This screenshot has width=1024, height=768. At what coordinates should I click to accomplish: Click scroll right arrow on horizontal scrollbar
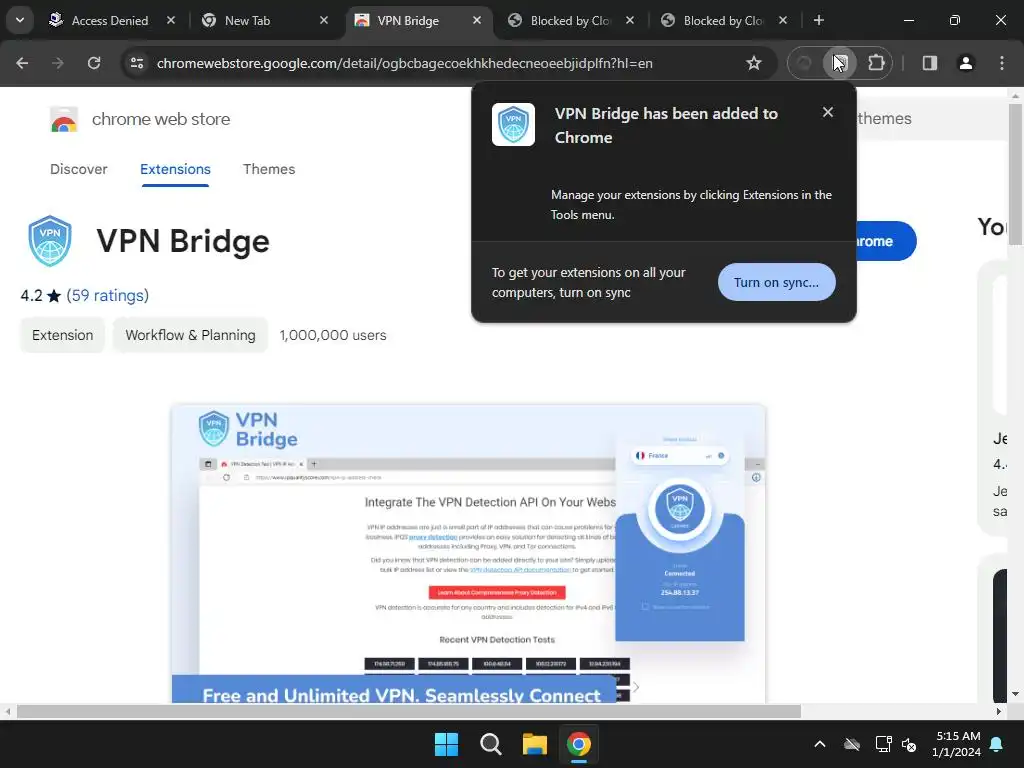click(x=998, y=711)
